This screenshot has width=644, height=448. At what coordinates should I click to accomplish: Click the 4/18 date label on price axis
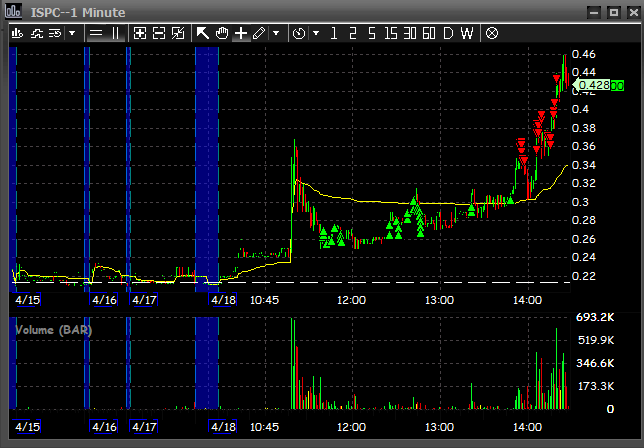click(x=223, y=300)
